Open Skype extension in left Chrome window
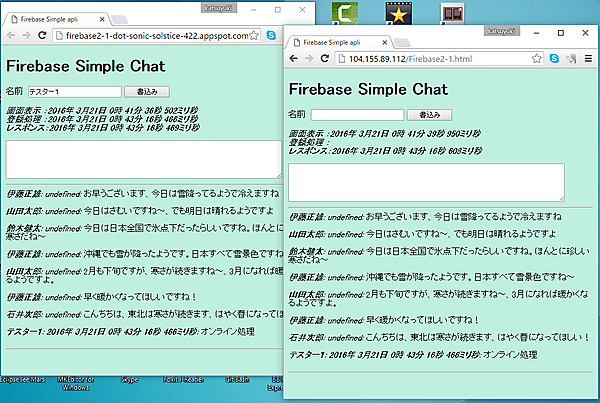 point(271,35)
